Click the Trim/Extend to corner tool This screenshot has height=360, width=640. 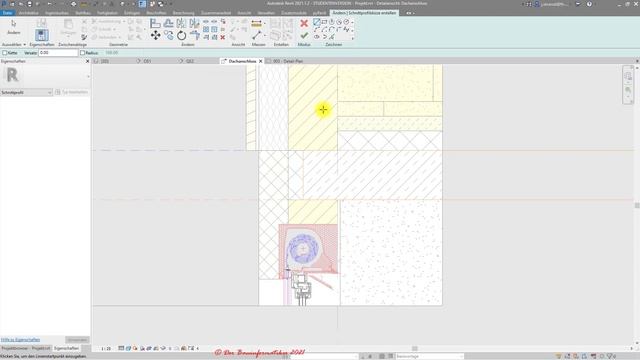click(195, 36)
